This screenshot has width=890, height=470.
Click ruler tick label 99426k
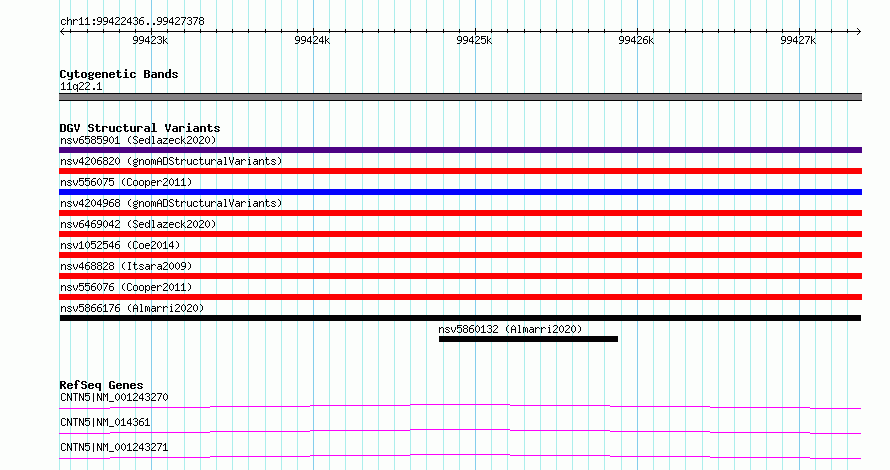(636, 40)
